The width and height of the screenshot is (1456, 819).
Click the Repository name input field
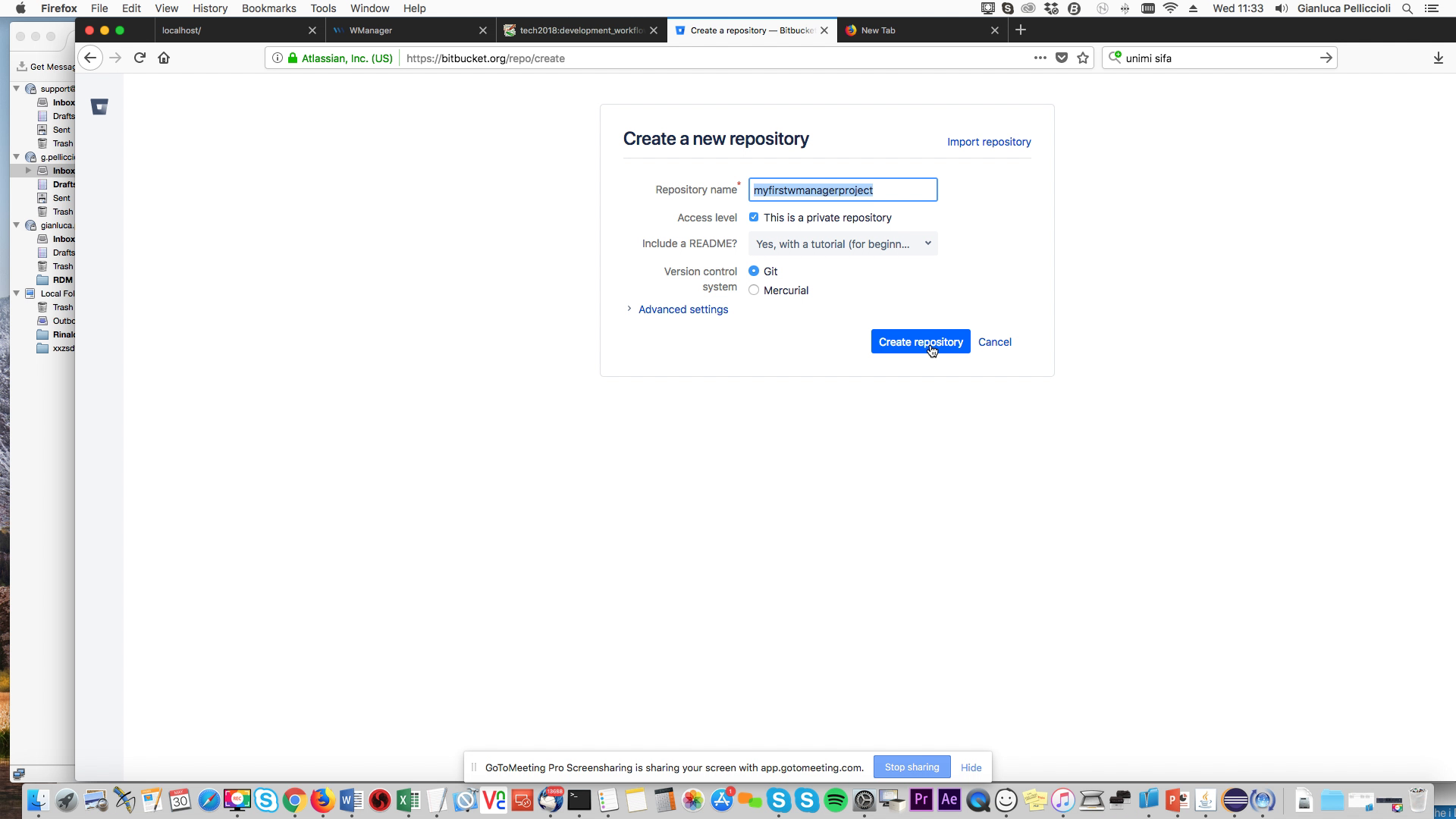pyautogui.click(x=843, y=190)
